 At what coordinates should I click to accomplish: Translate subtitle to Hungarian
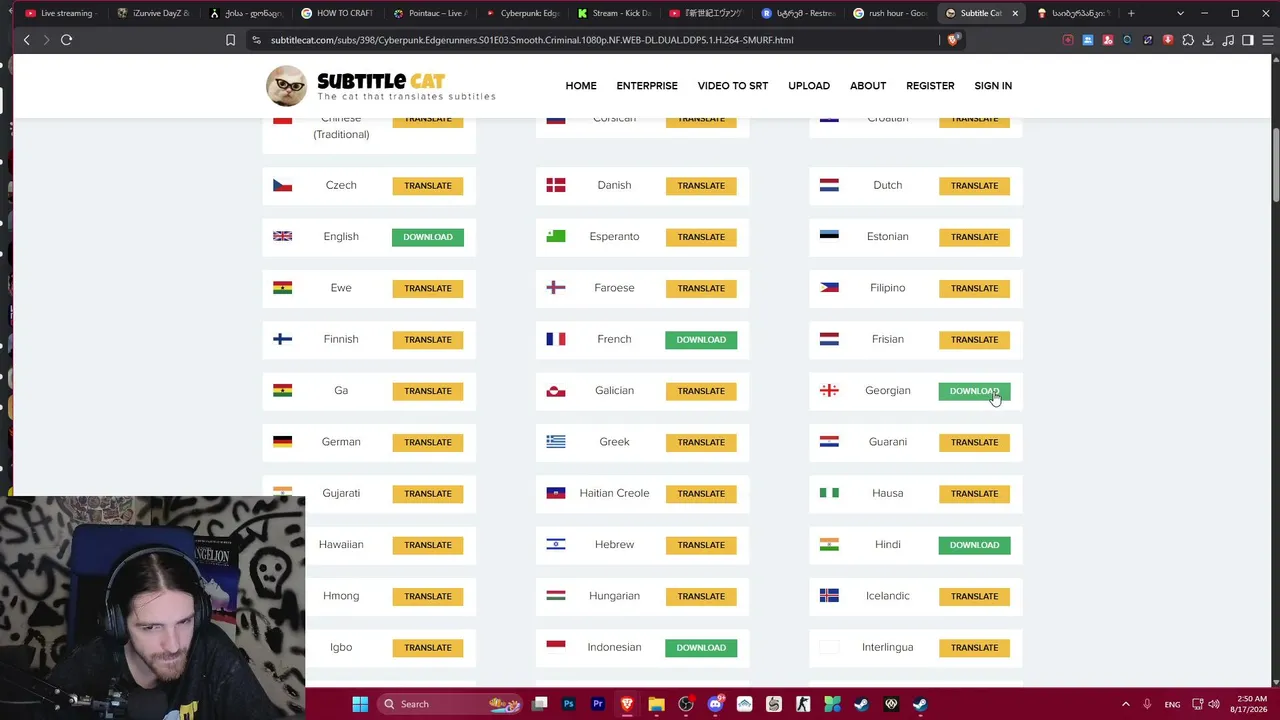coord(701,596)
